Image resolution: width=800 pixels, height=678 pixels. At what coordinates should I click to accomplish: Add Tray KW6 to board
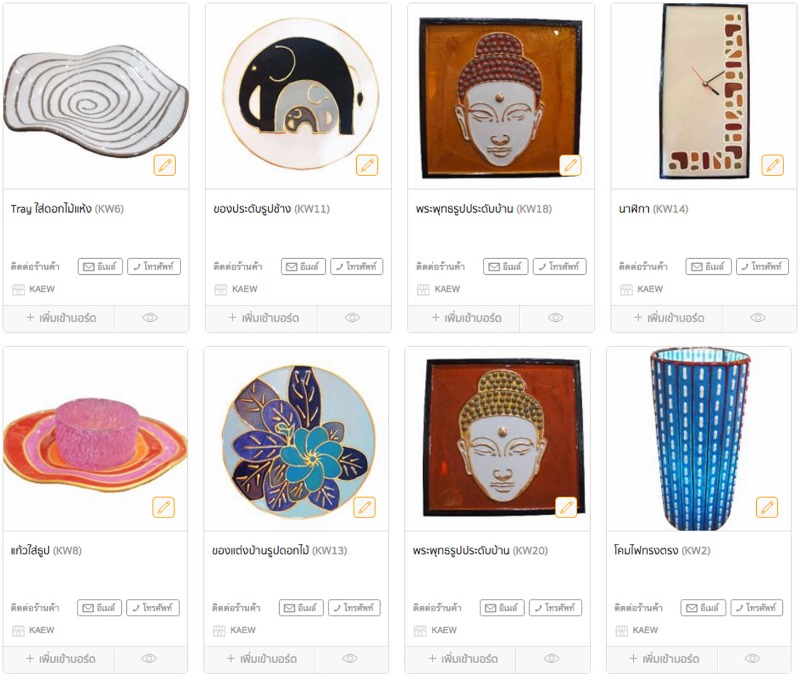[x=60, y=318]
